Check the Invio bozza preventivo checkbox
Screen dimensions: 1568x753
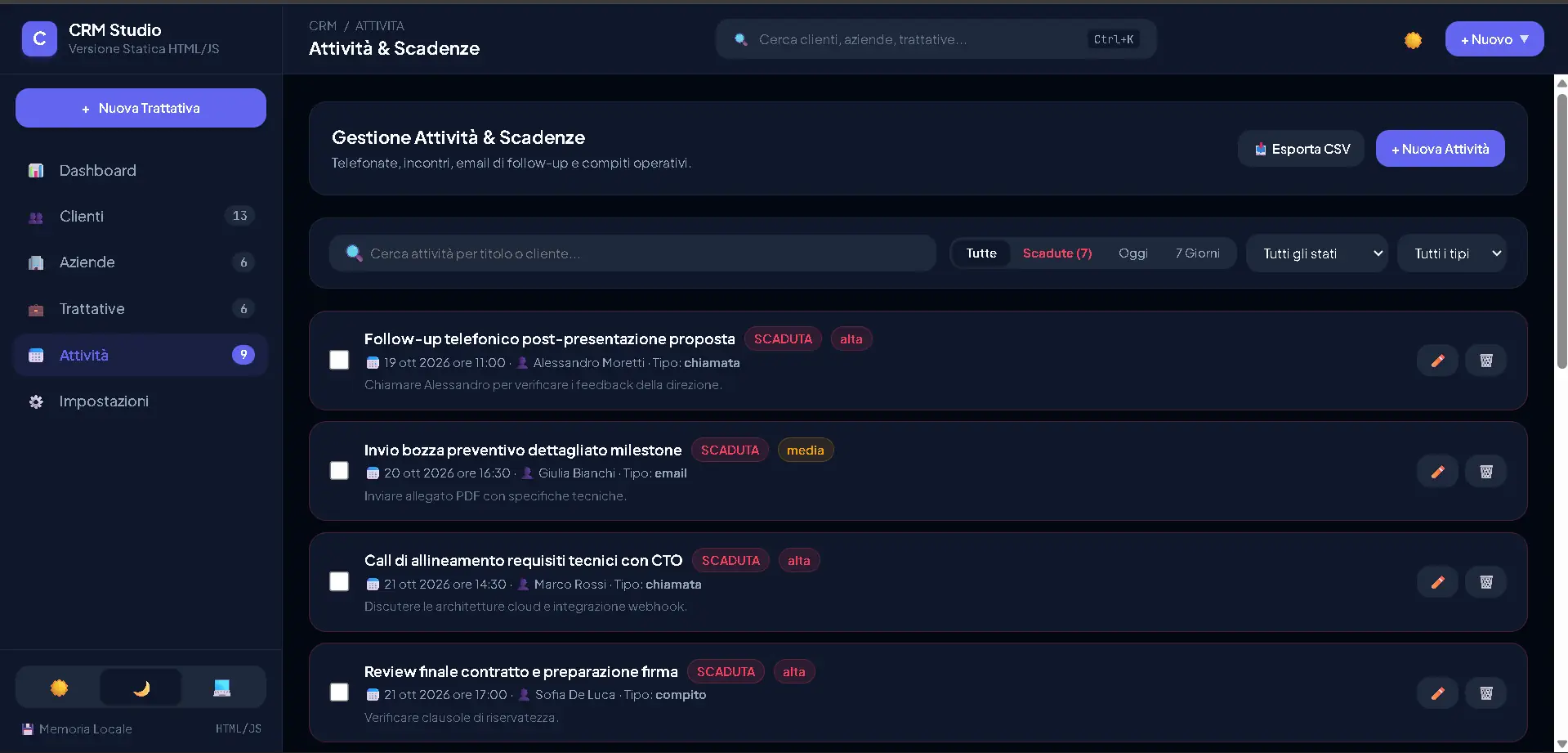point(339,471)
